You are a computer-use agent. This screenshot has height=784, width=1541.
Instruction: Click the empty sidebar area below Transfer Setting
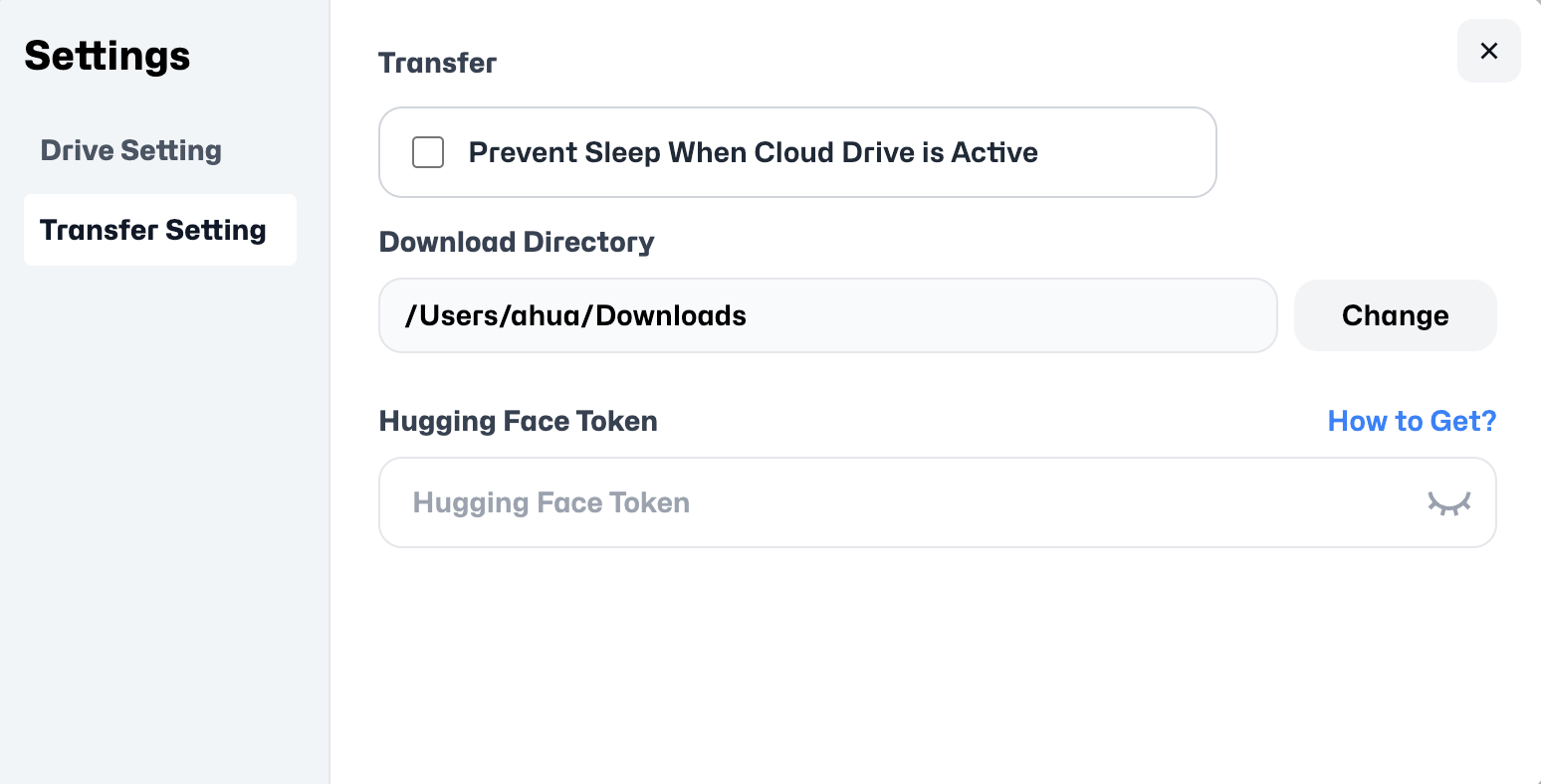164,497
